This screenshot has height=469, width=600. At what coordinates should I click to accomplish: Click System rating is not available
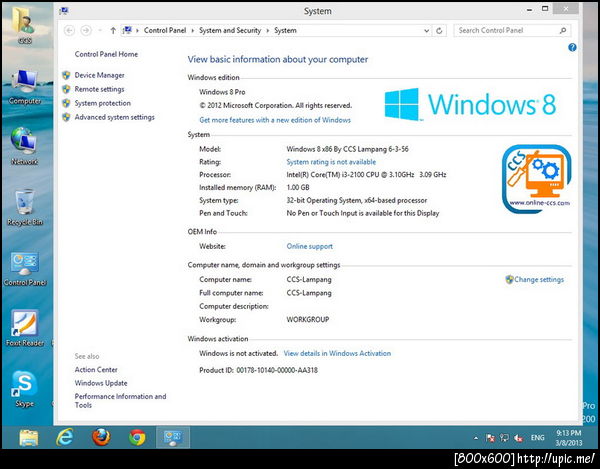tap(331, 162)
